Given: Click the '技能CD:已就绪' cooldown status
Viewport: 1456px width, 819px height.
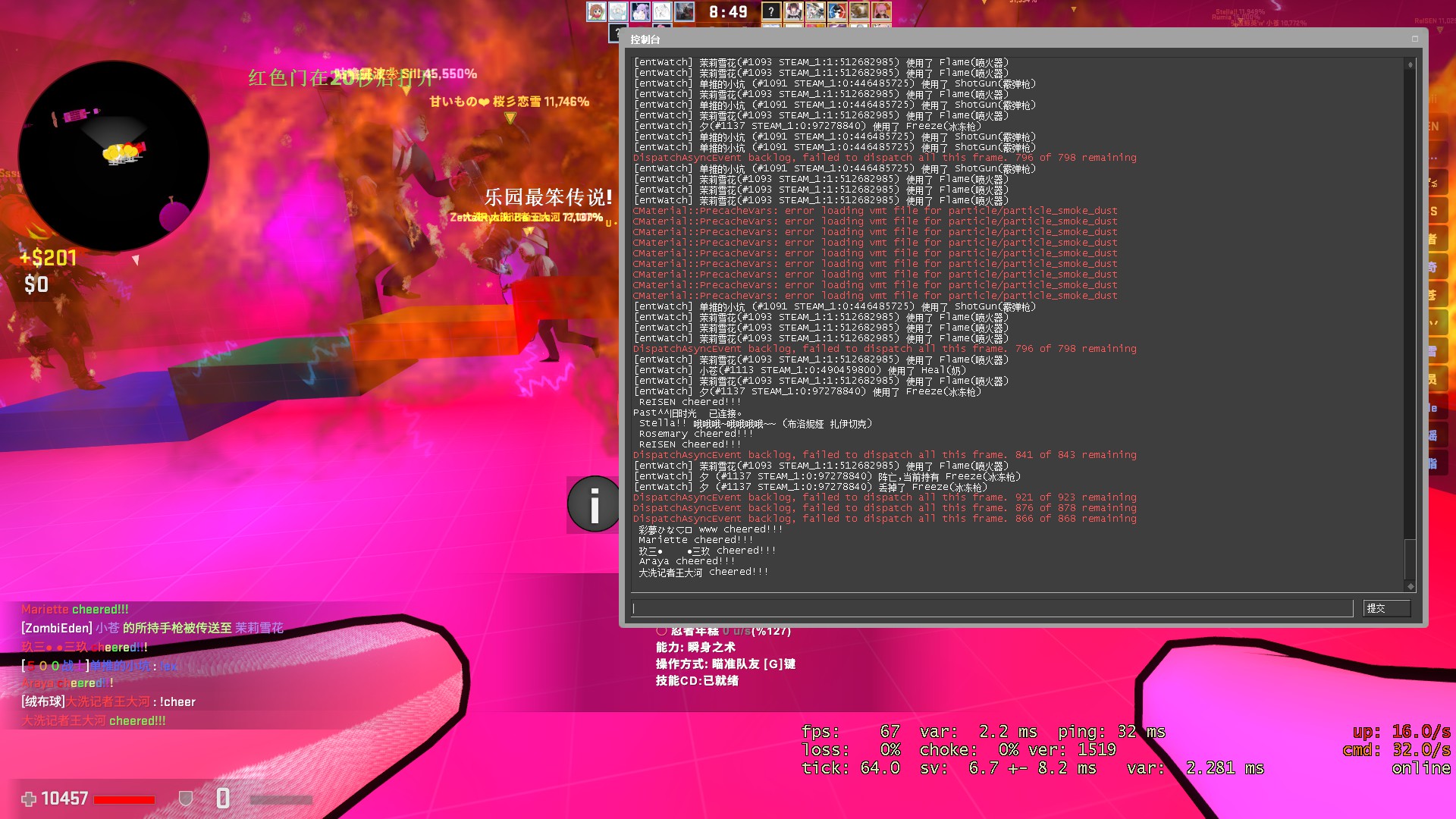Looking at the screenshot, I should [x=697, y=681].
